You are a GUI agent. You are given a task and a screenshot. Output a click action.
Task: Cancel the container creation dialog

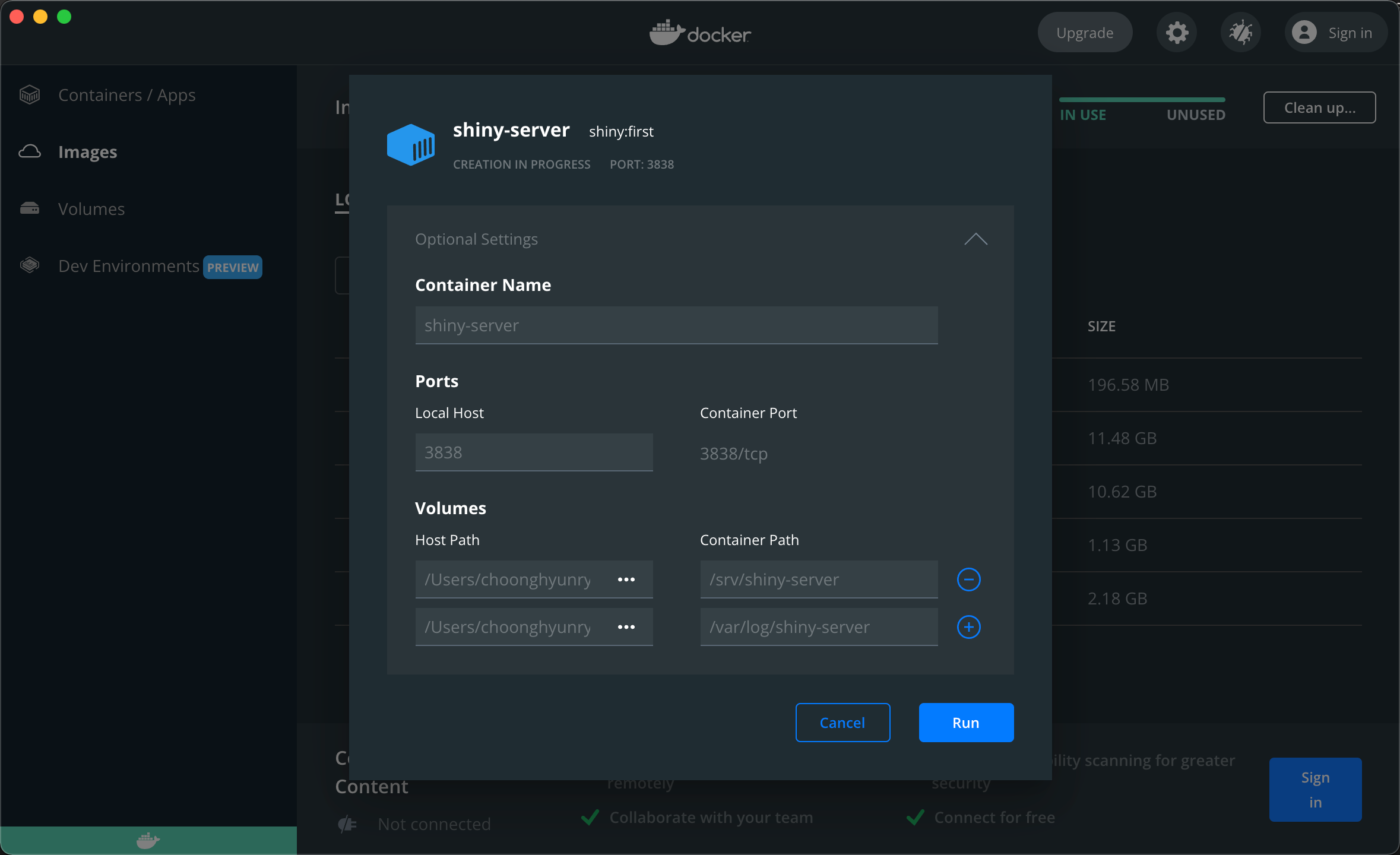click(x=842, y=723)
